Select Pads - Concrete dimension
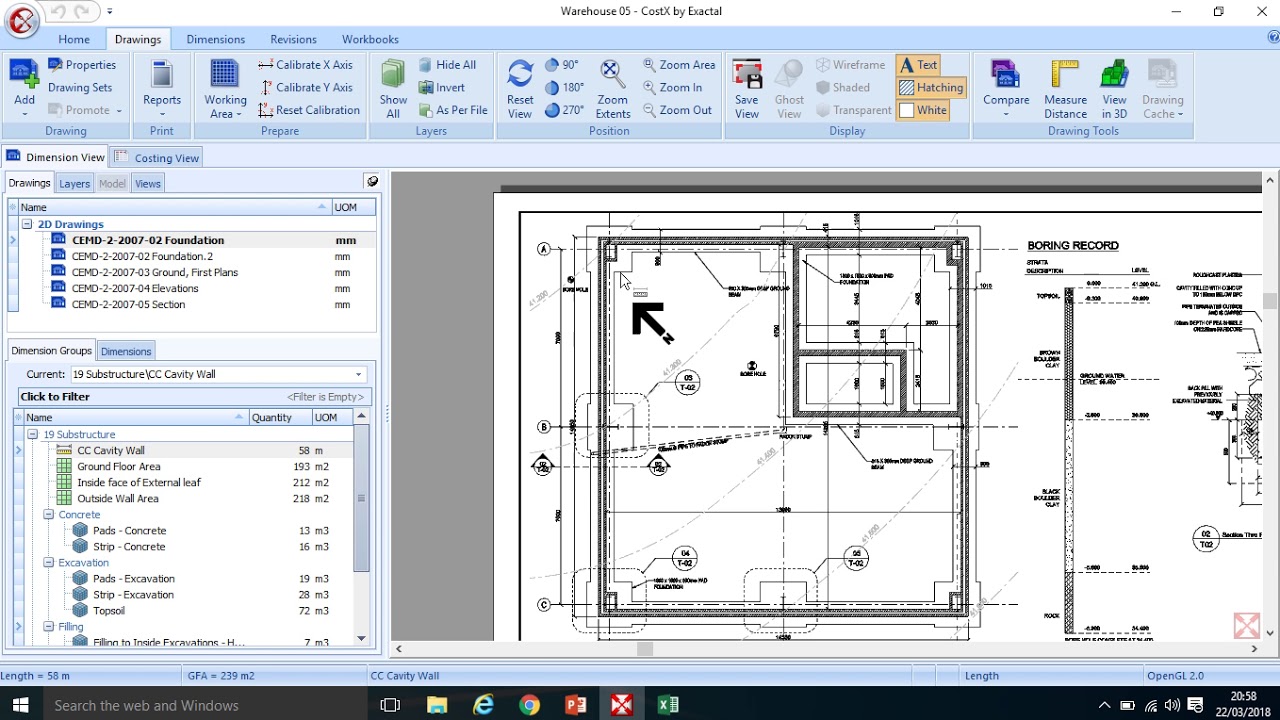This screenshot has width=1280, height=720. (x=130, y=530)
